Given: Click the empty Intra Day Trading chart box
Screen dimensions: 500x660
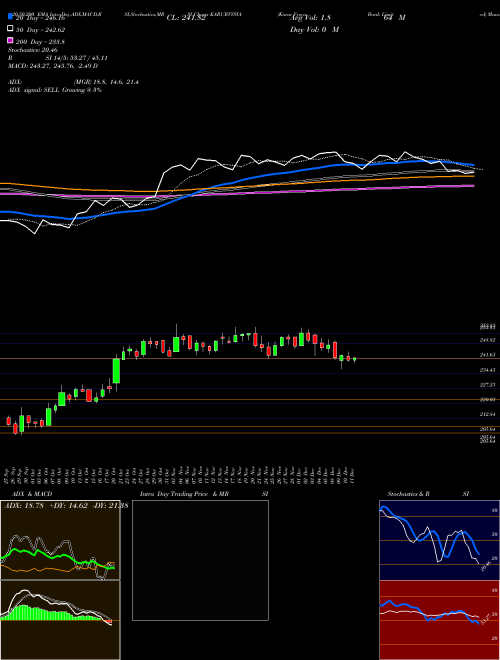Looking at the screenshot, I should pos(200,560).
